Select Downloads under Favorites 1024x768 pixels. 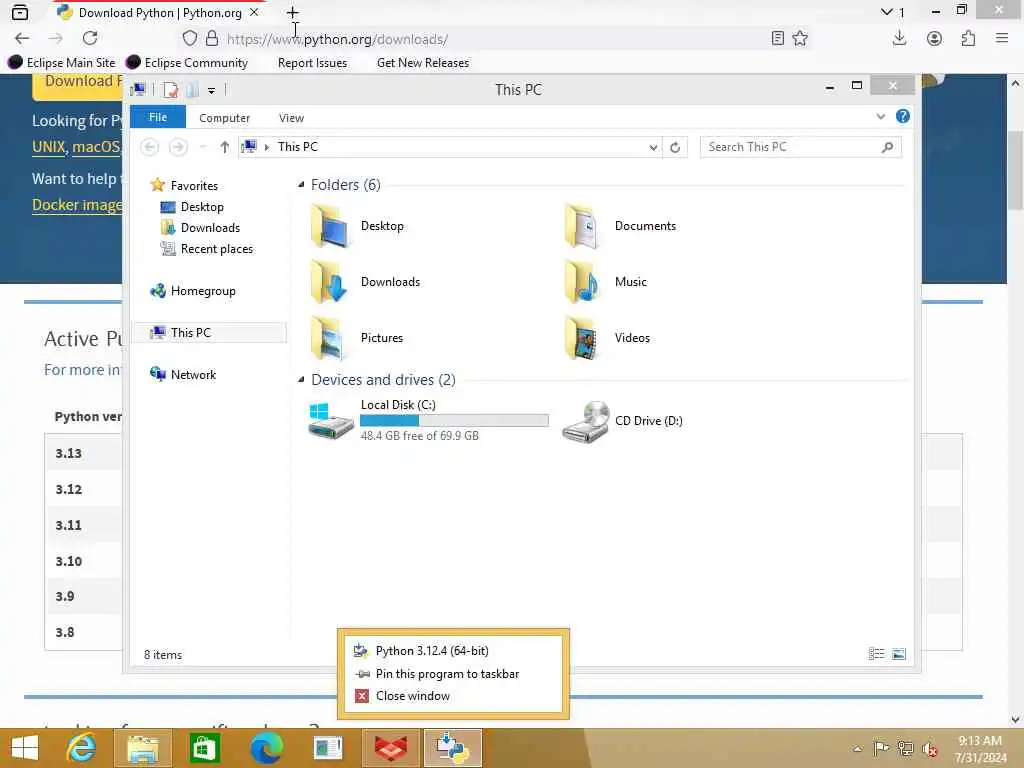tap(210, 228)
